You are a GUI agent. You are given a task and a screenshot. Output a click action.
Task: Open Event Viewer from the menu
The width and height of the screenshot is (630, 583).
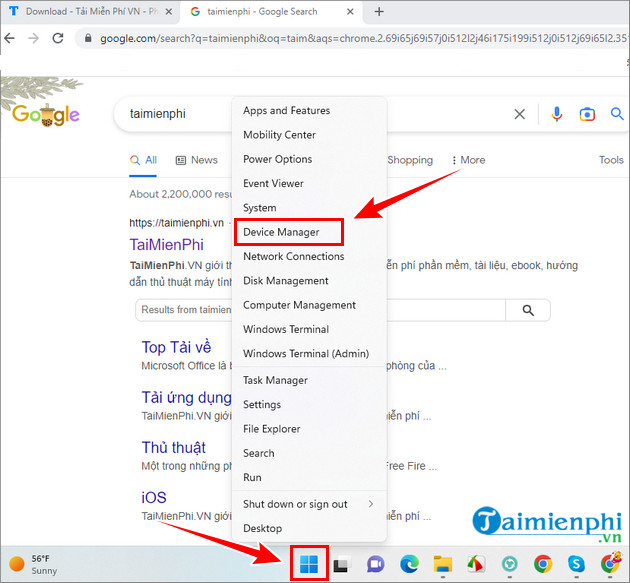pyautogui.click(x=309, y=184)
